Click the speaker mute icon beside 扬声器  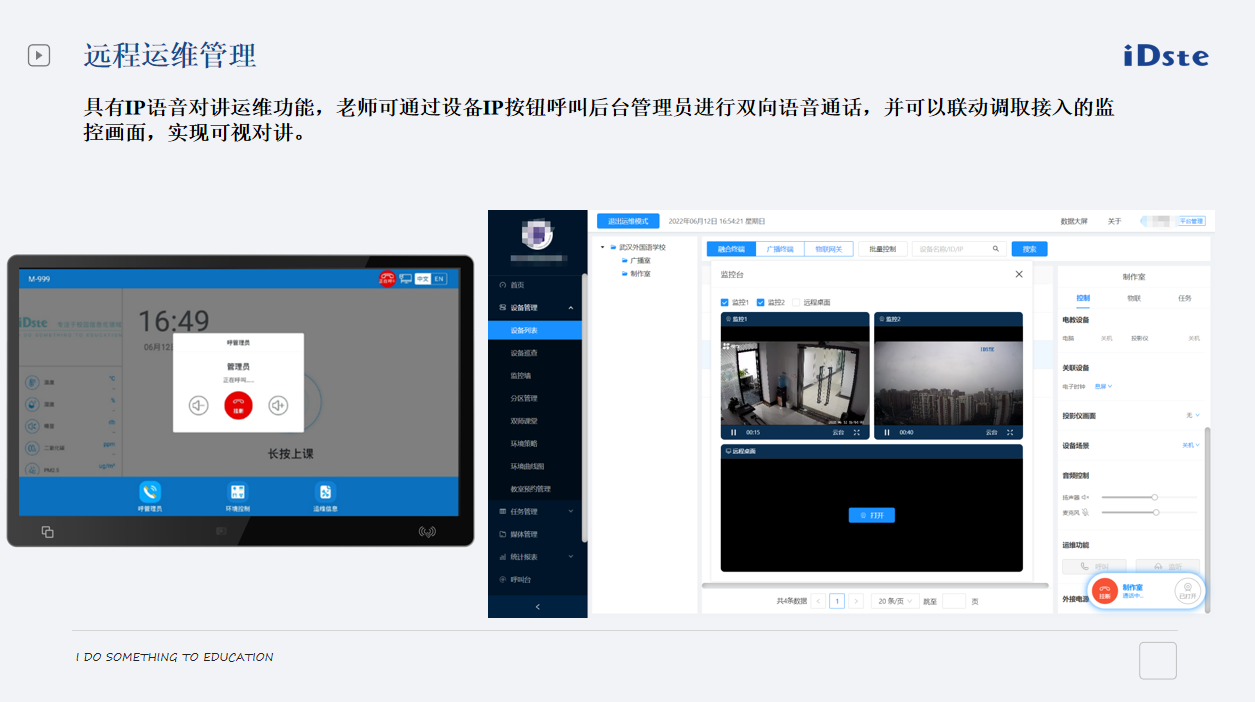(1085, 497)
